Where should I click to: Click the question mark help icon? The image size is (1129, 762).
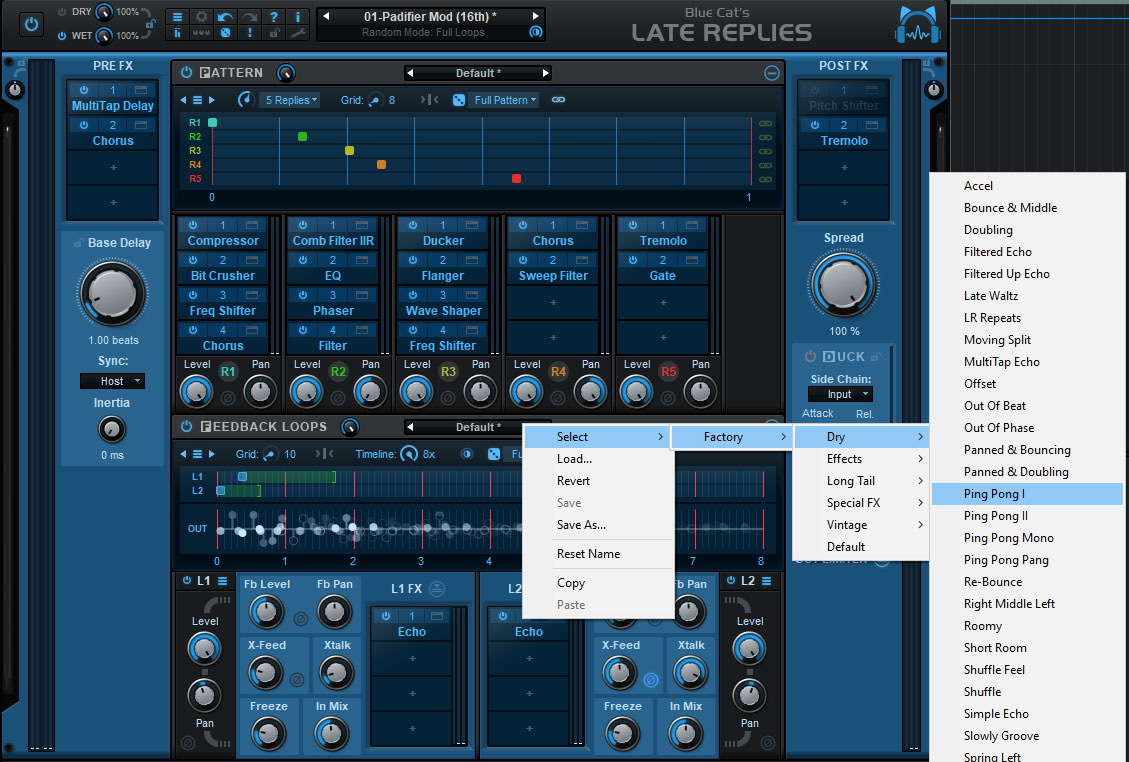click(x=273, y=17)
